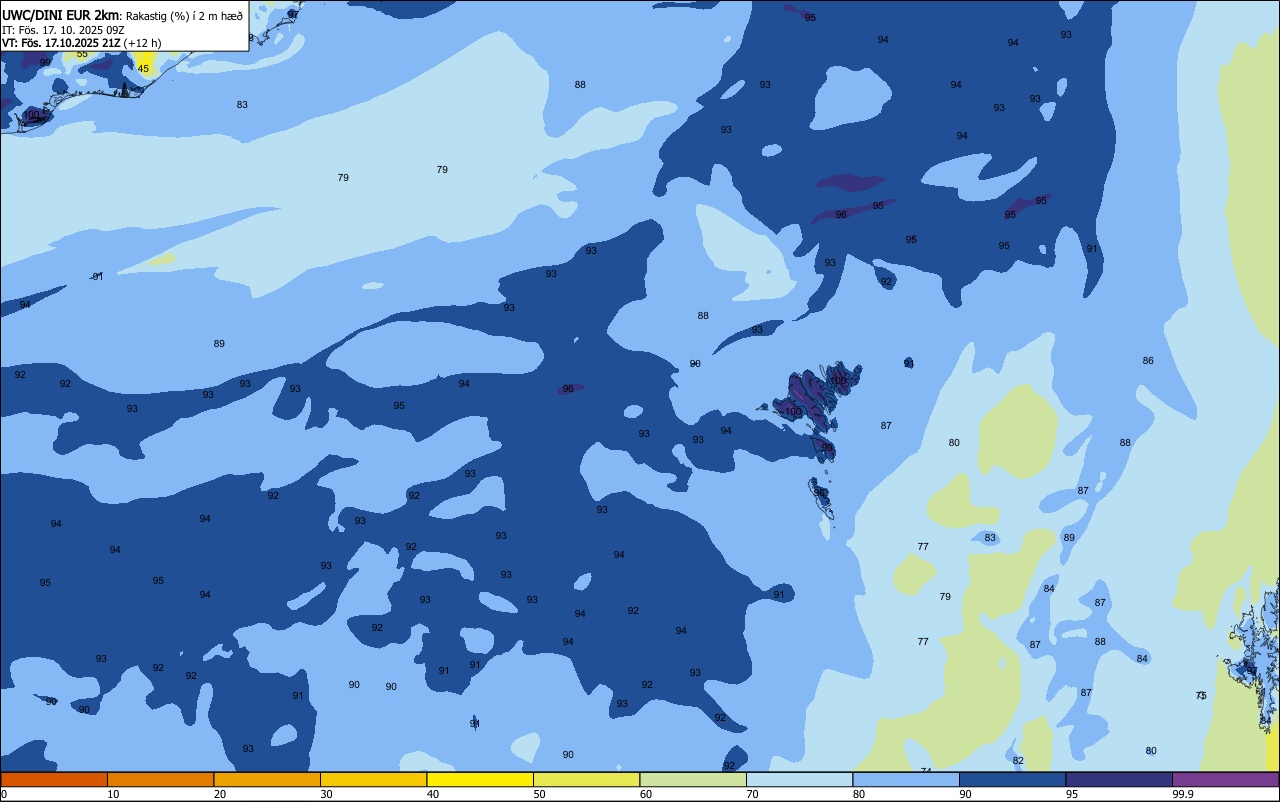Click the '45' humidity value on the map
1280x802 pixels.
pyautogui.click(x=143, y=69)
